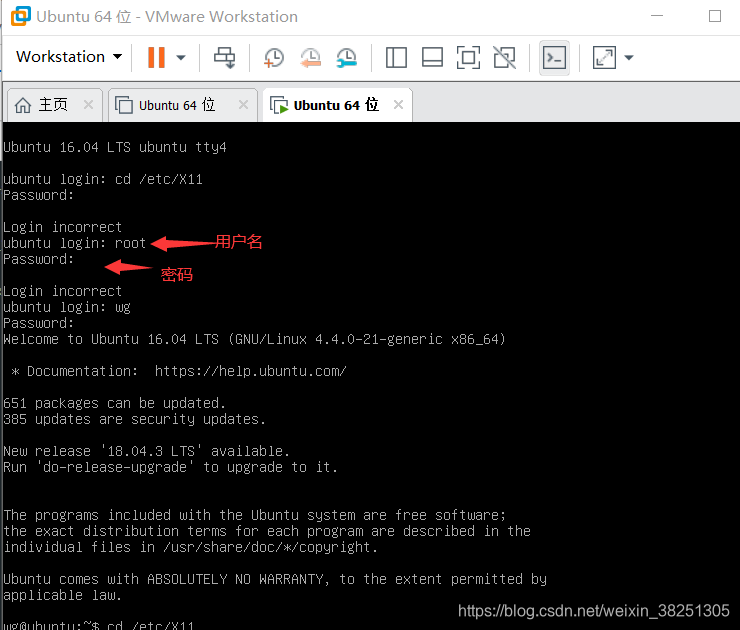The width and height of the screenshot is (740, 630).
Task: Toggle the thumbnail bar view
Action: pyautogui.click(x=432, y=58)
